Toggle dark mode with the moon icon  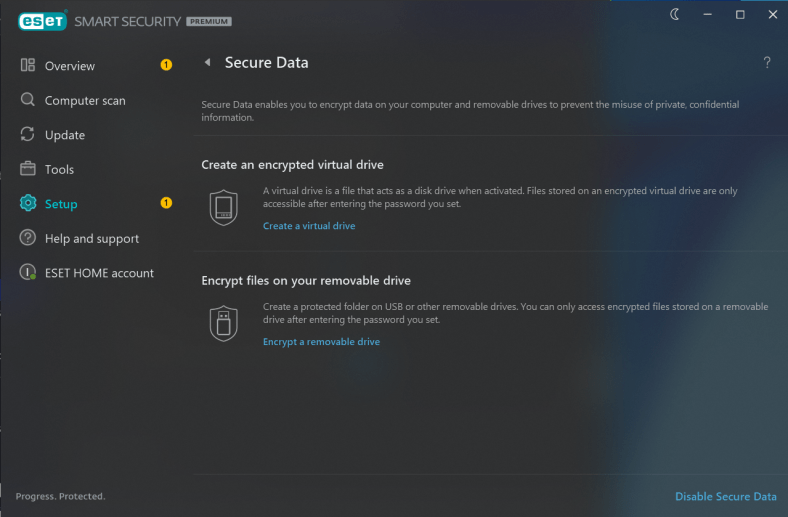pyautogui.click(x=674, y=15)
